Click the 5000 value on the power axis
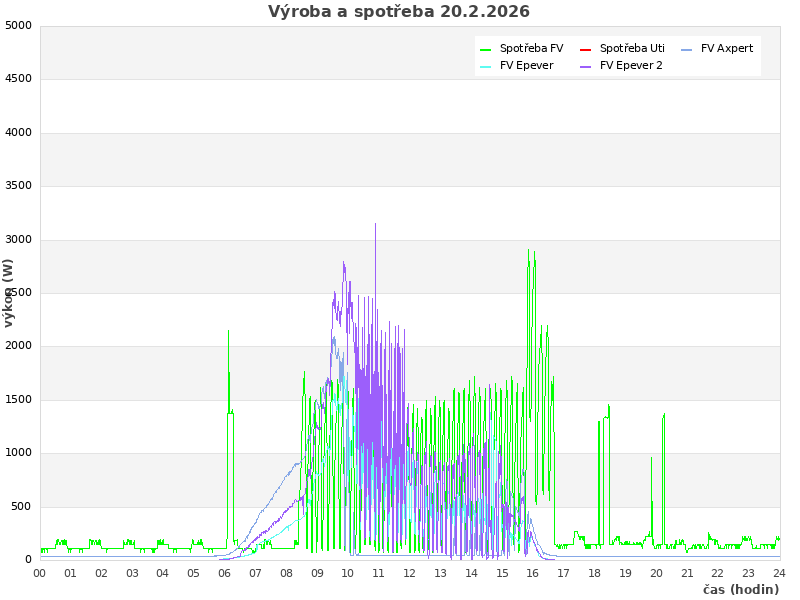Image resolution: width=800 pixels, height=600 pixels. [x=18, y=25]
